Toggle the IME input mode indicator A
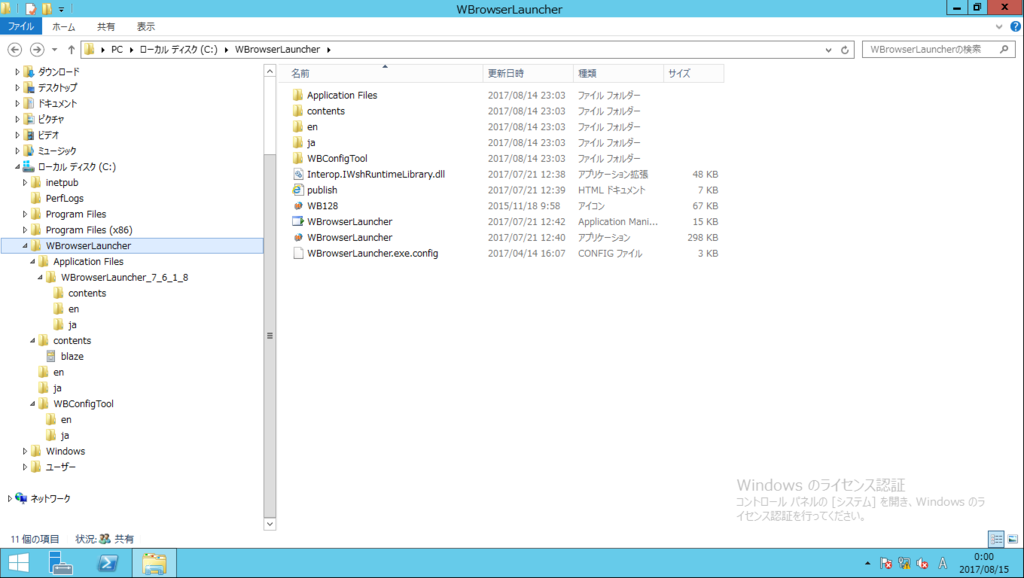The height and width of the screenshot is (578, 1024). (x=942, y=563)
